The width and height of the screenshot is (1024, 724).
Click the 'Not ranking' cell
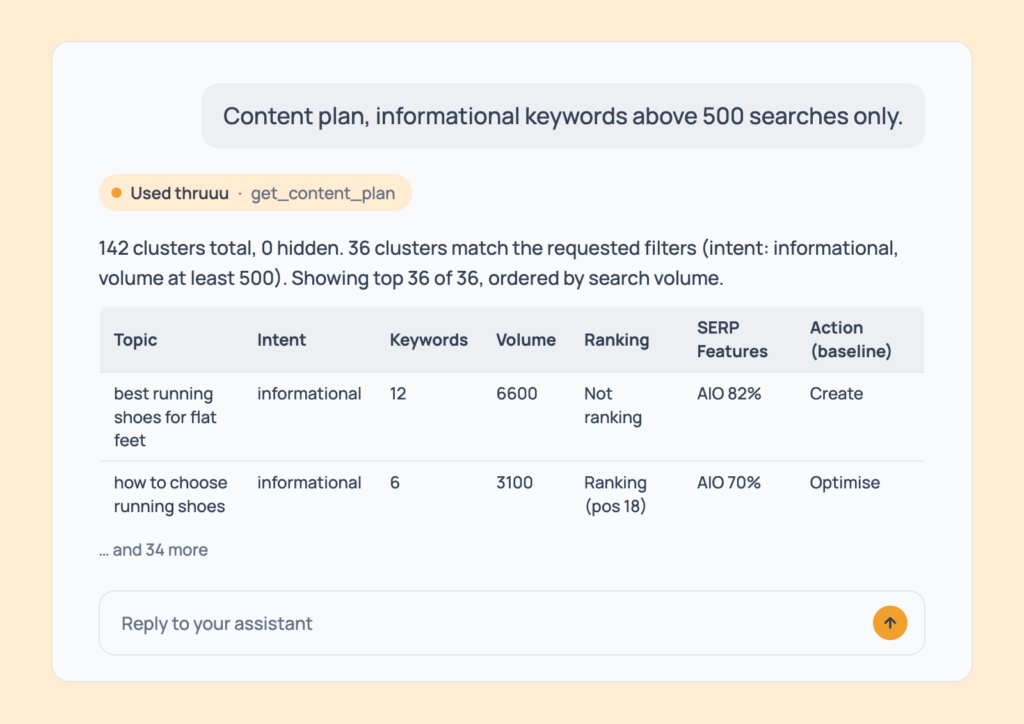[613, 405]
